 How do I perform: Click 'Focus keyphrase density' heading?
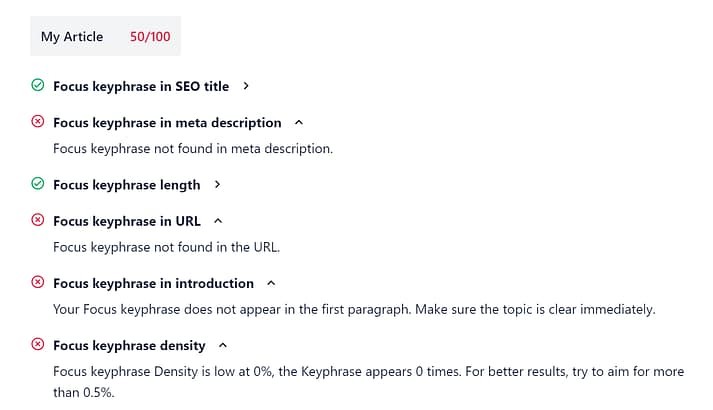[x=129, y=345]
